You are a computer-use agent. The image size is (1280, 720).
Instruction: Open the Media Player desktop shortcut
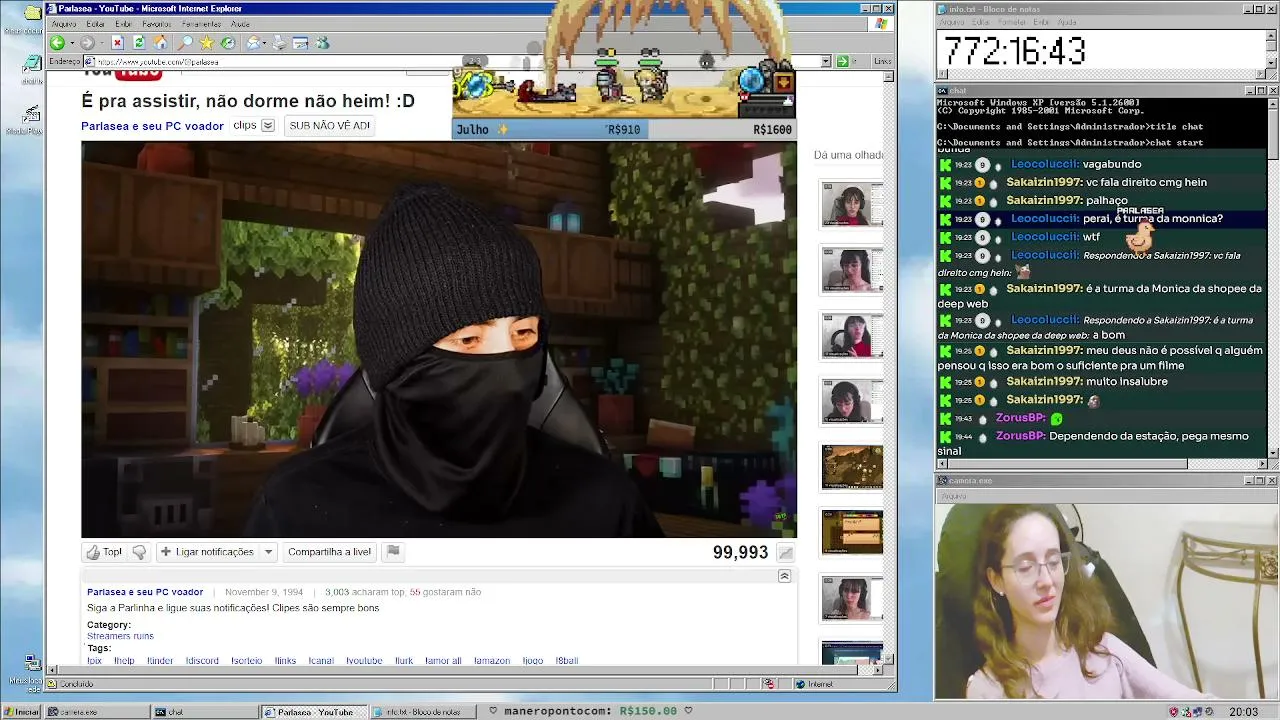point(31,116)
